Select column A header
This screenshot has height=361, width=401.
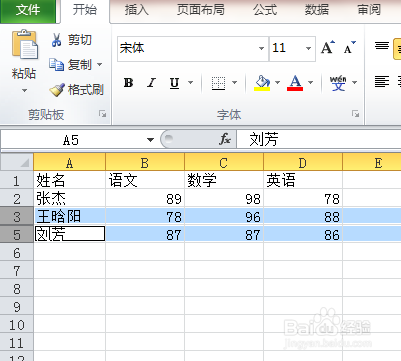pyautogui.click(x=69, y=163)
